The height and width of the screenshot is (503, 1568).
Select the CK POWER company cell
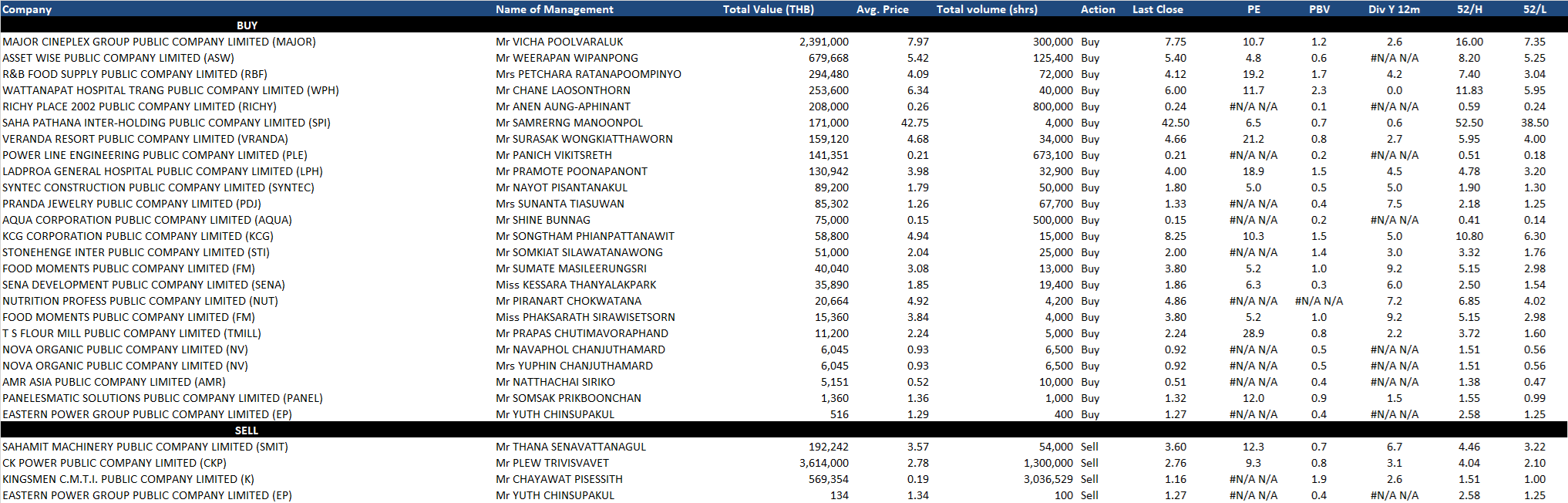(114, 463)
